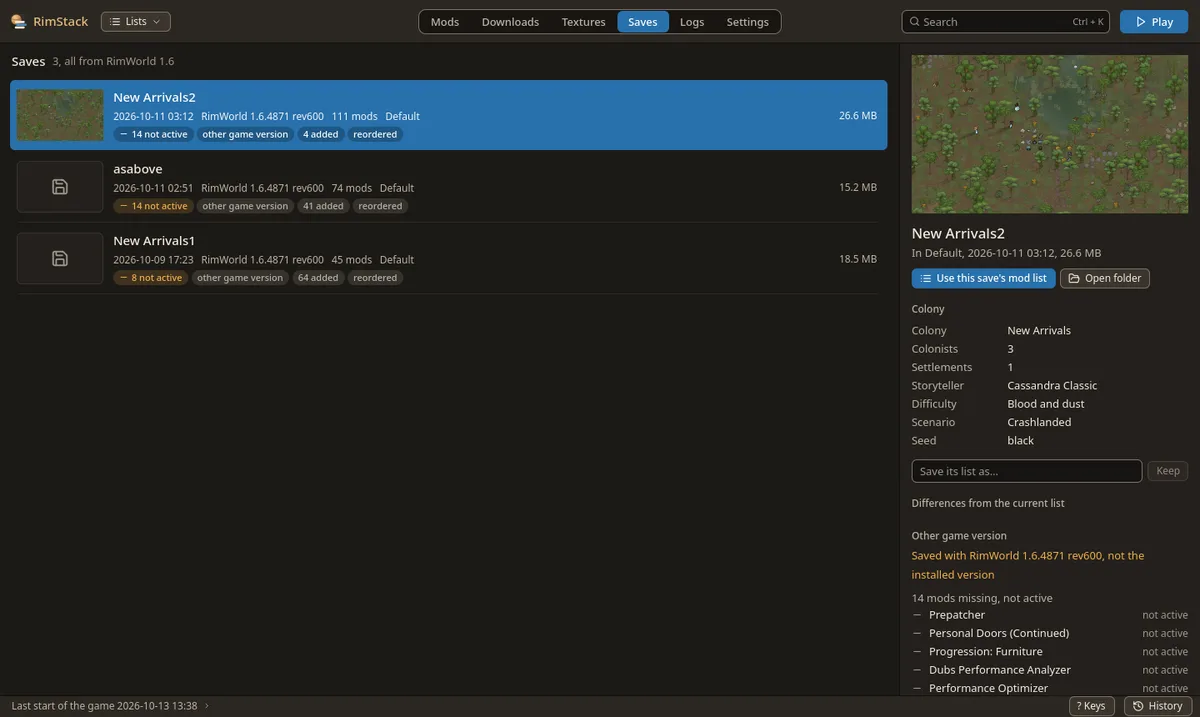Select Performance Optimizer missing mod
Image resolution: width=1200 pixels, height=717 pixels.
tap(1050, 688)
